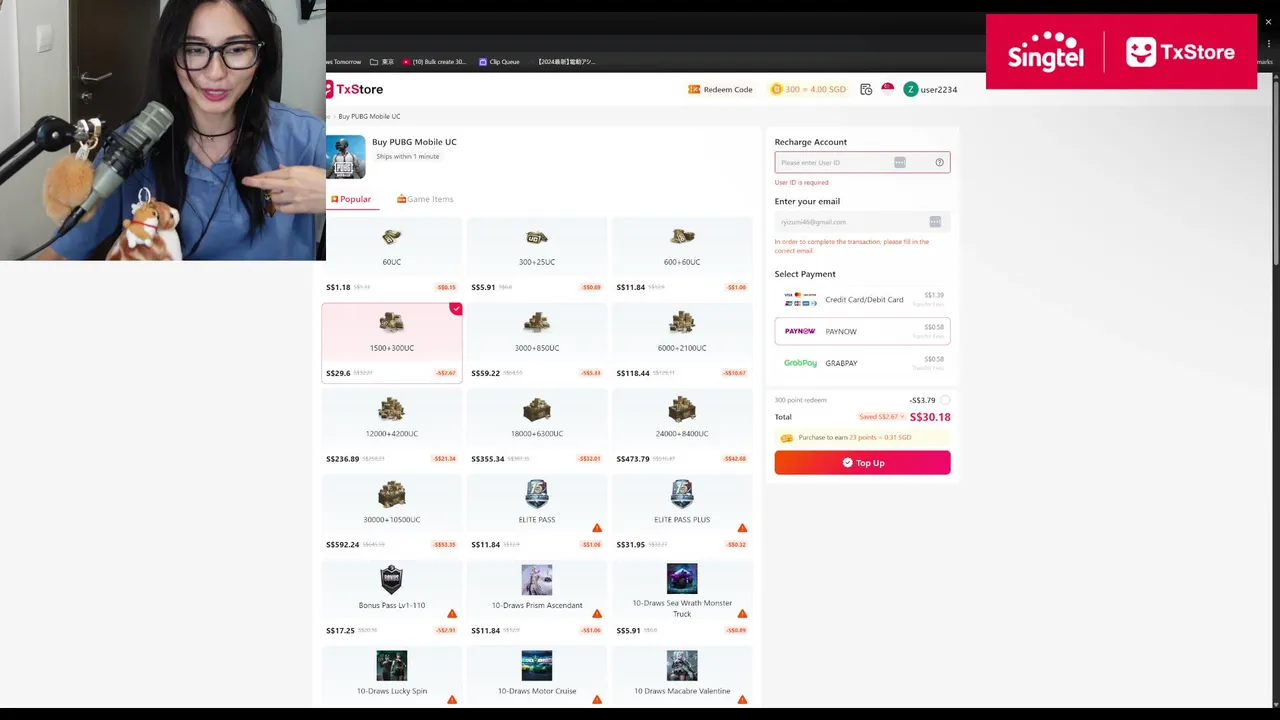Choose the ELITE PASS item
The image size is (1280, 720).
537,514
